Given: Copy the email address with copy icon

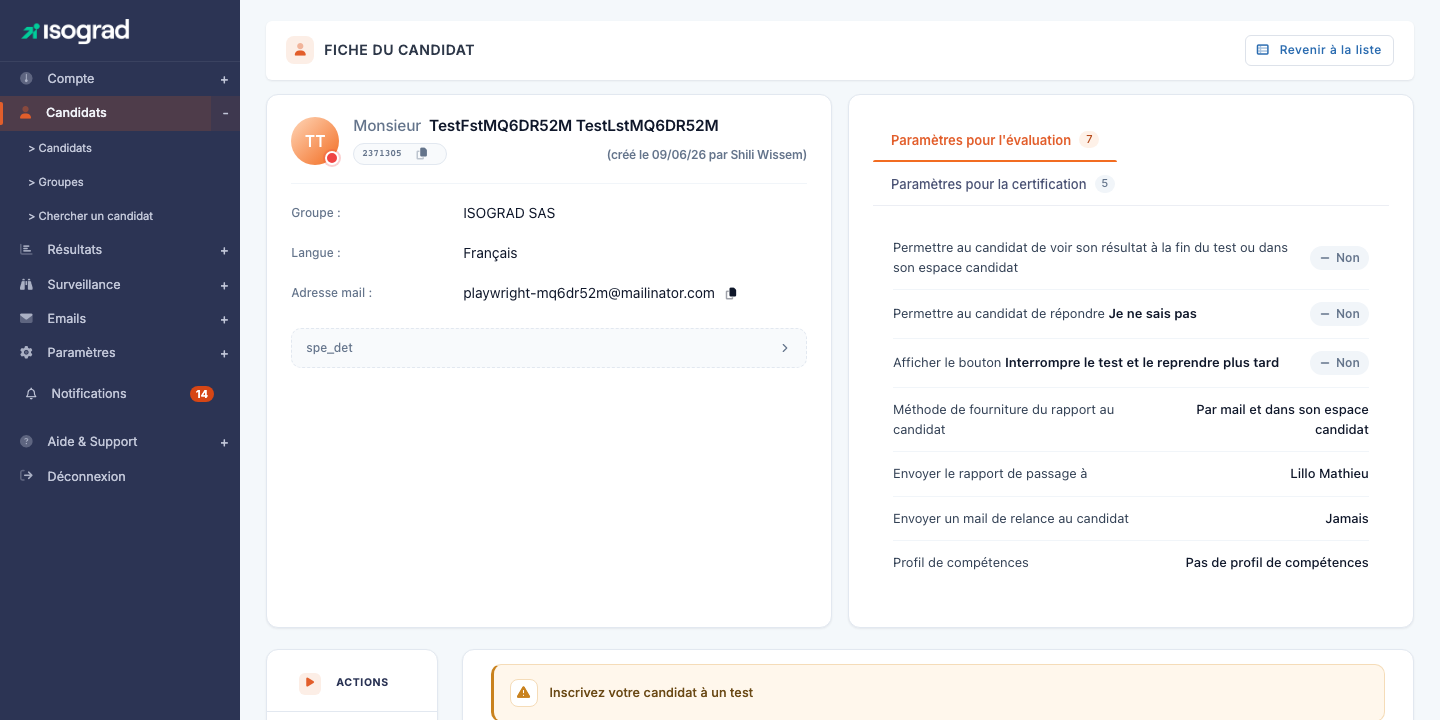Looking at the screenshot, I should coord(731,293).
